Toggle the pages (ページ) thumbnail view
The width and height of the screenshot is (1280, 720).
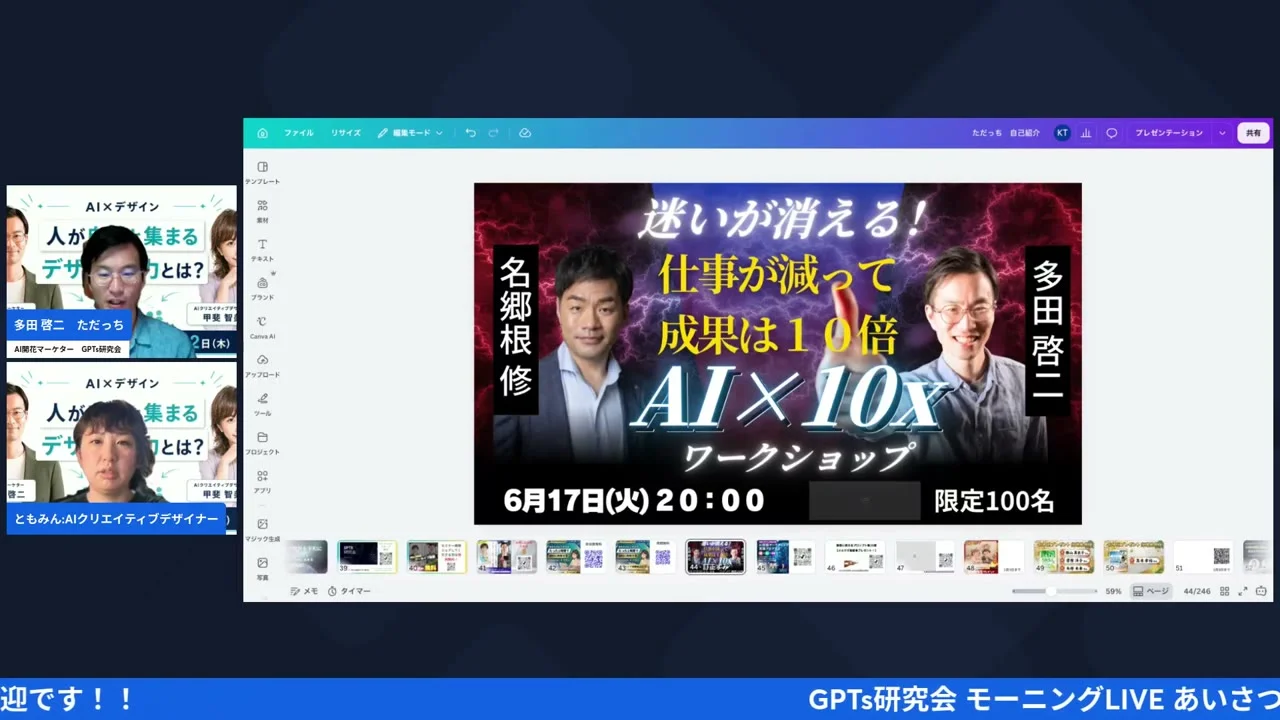point(1151,591)
